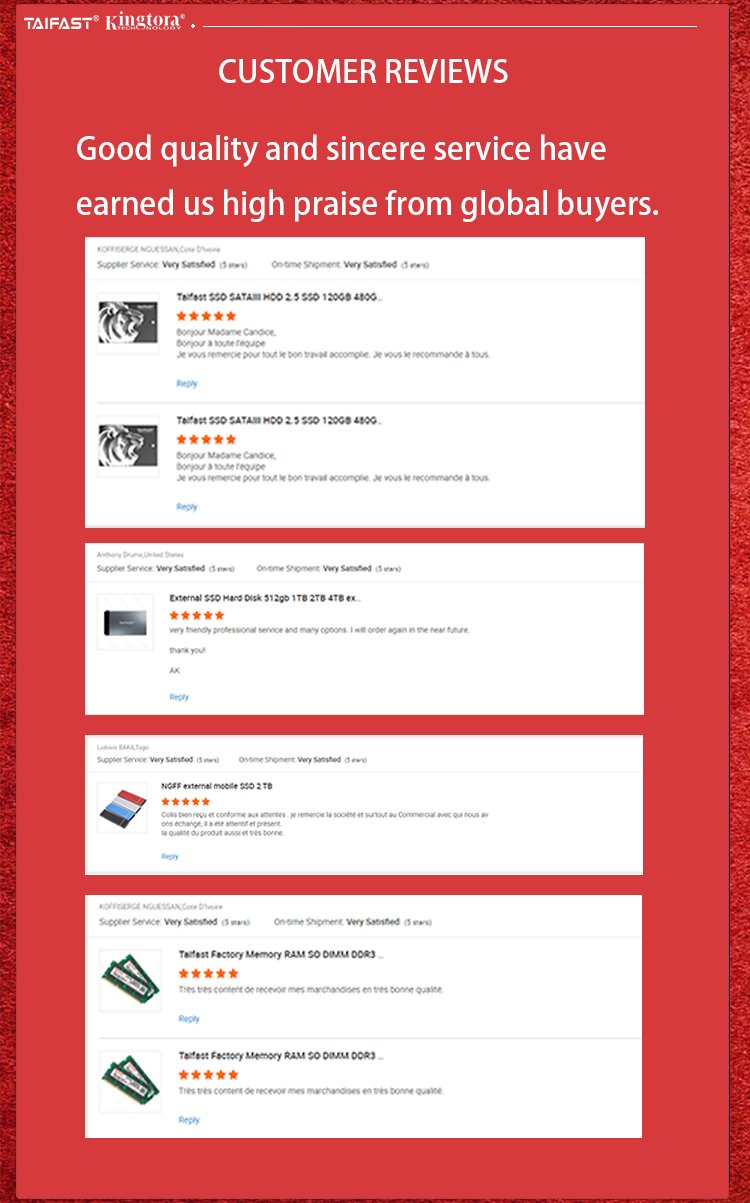The image size is (750, 1203).
Task: Click reviewer name Anthony Druma, United States
Action: (x=140, y=554)
